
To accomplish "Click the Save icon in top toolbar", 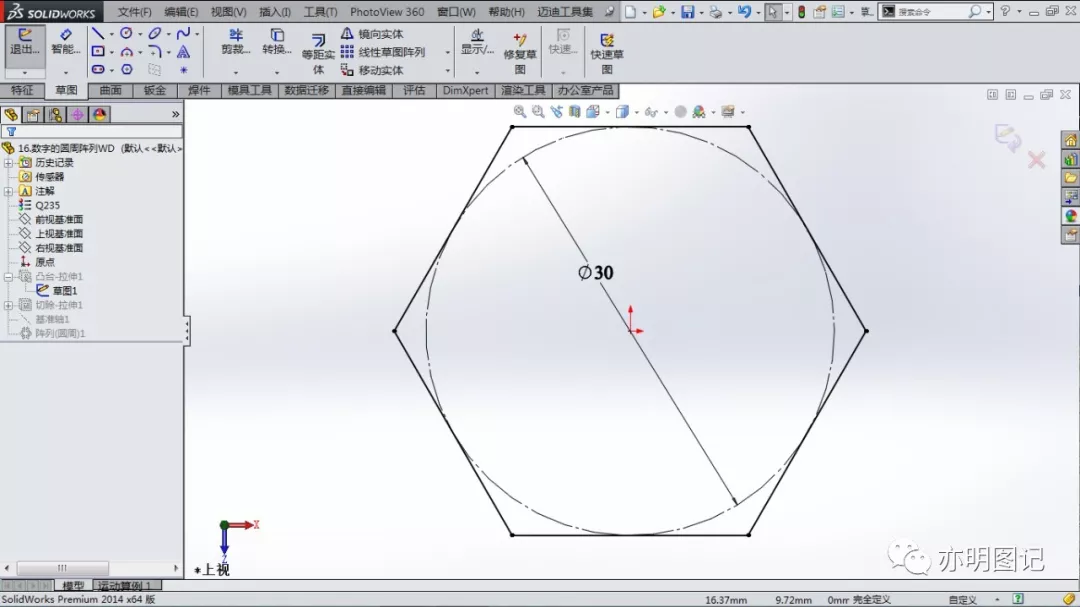I will (687, 12).
